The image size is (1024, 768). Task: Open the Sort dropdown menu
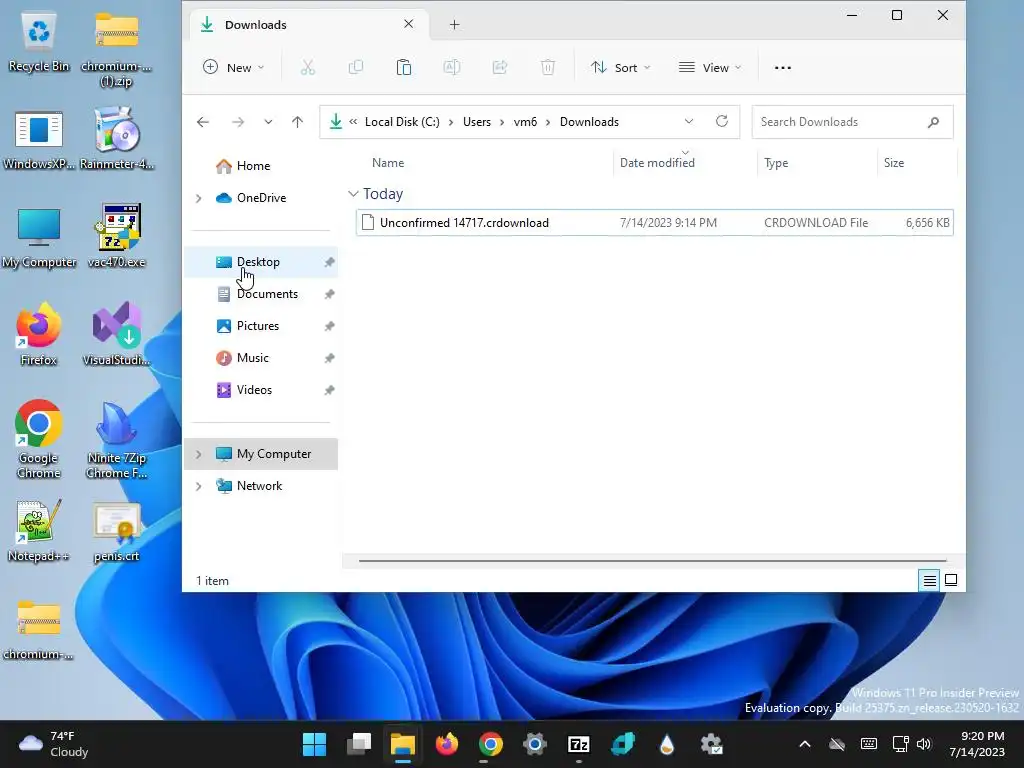pyautogui.click(x=620, y=67)
